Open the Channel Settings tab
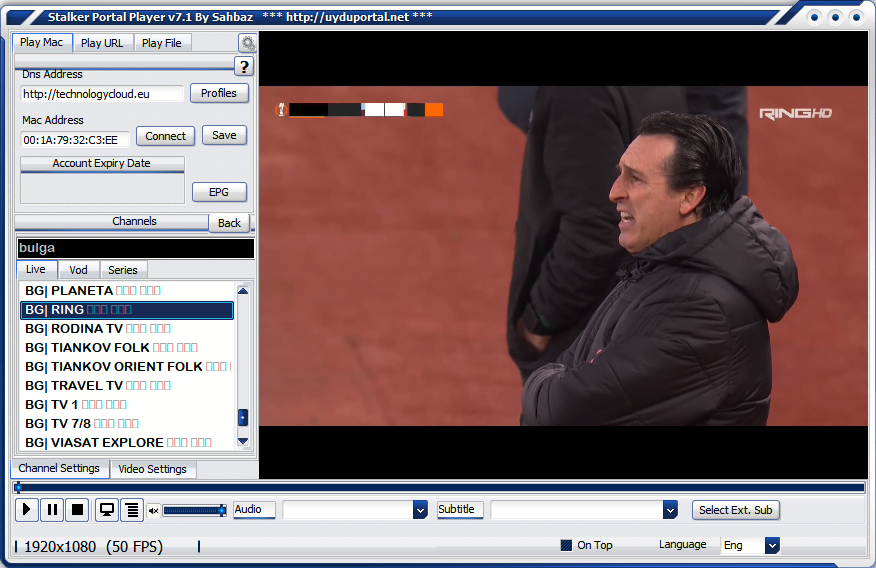This screenshot has width=876, height=568. click(59, 468)
